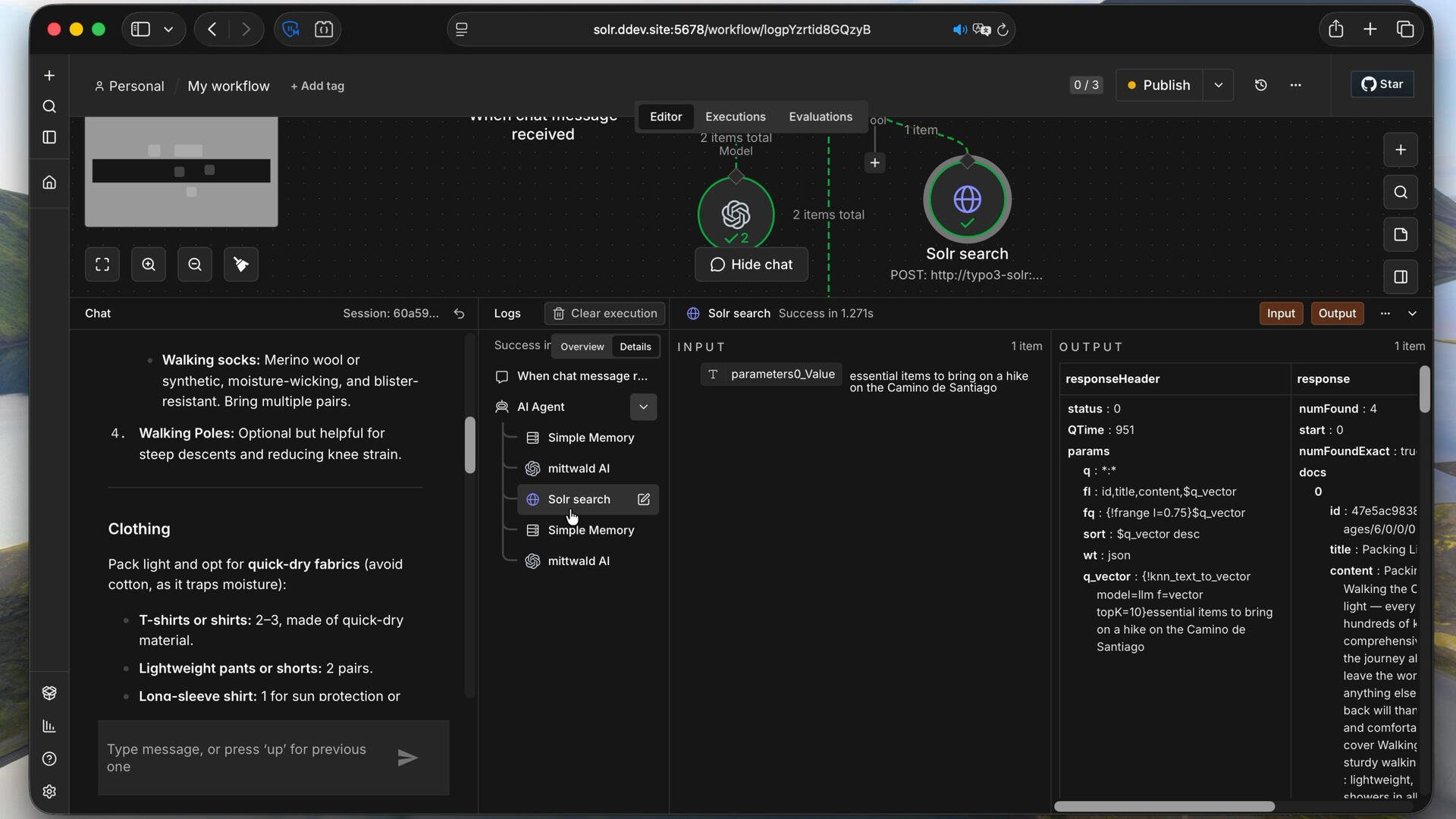
Task: Toggle the Input pane button
Action: pos(1281,314)
